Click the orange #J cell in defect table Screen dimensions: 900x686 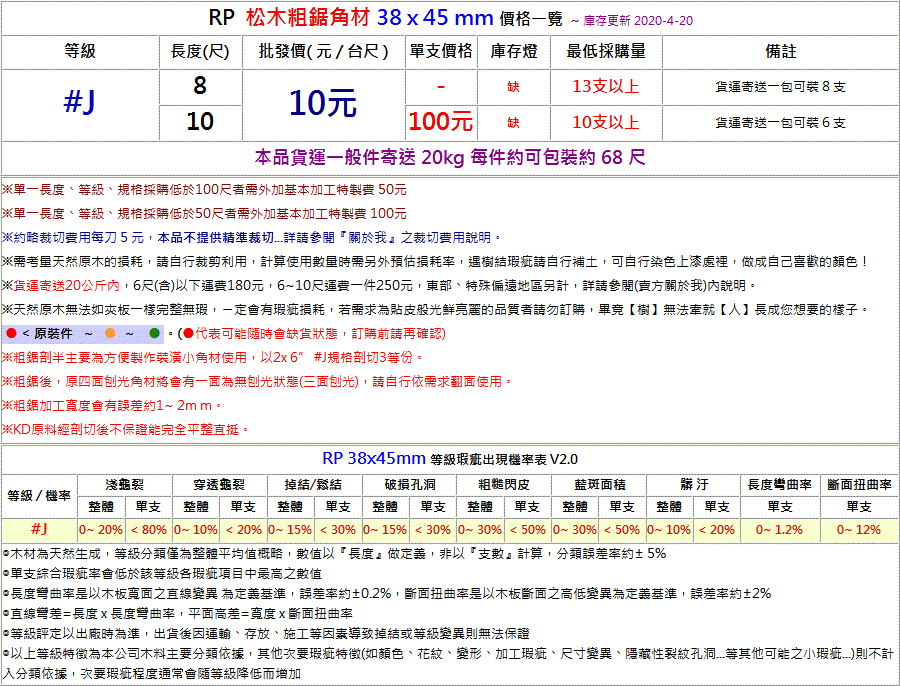pyautogui.click(x=39, y=530)
